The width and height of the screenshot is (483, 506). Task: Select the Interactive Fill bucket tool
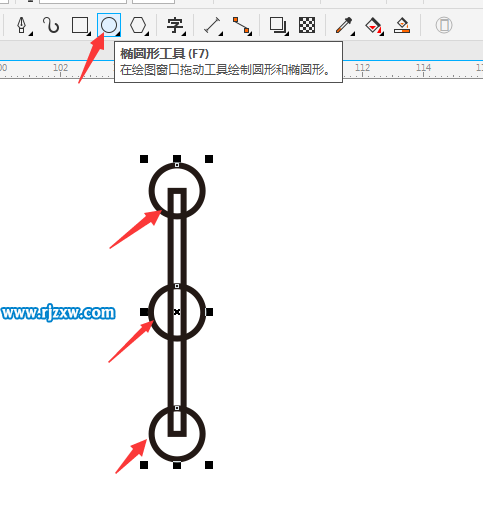374,25
